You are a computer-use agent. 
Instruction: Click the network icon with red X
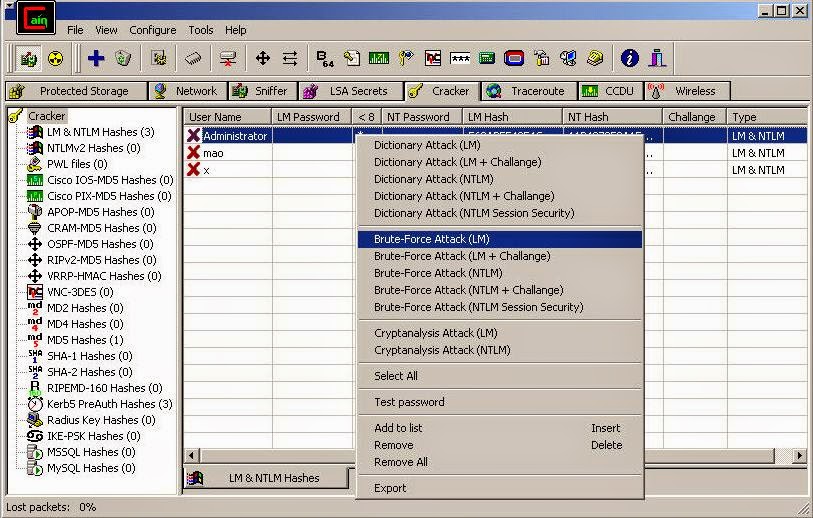click(x=228, y=58)
